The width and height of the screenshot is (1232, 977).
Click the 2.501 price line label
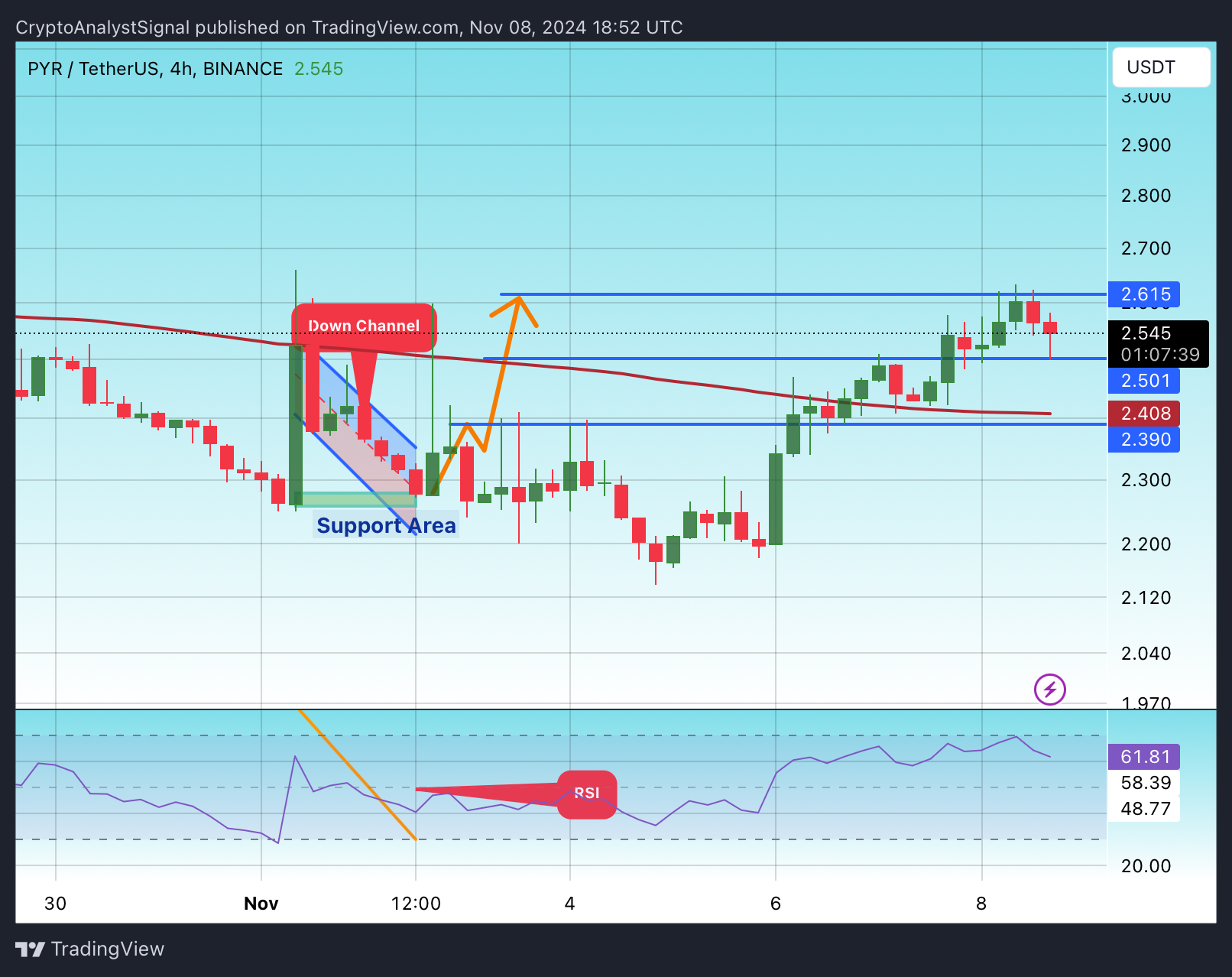click(x=1144, y=381)
